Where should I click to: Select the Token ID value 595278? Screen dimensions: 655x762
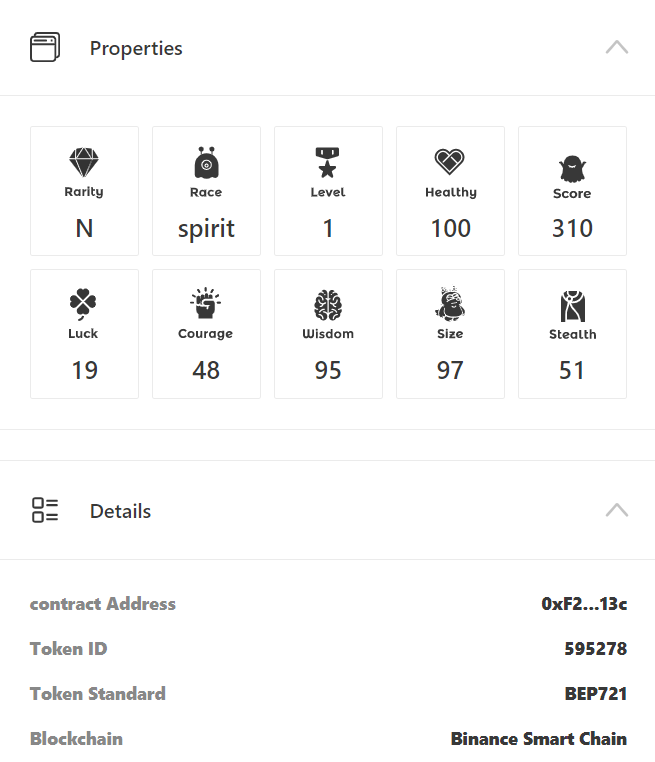595,649
